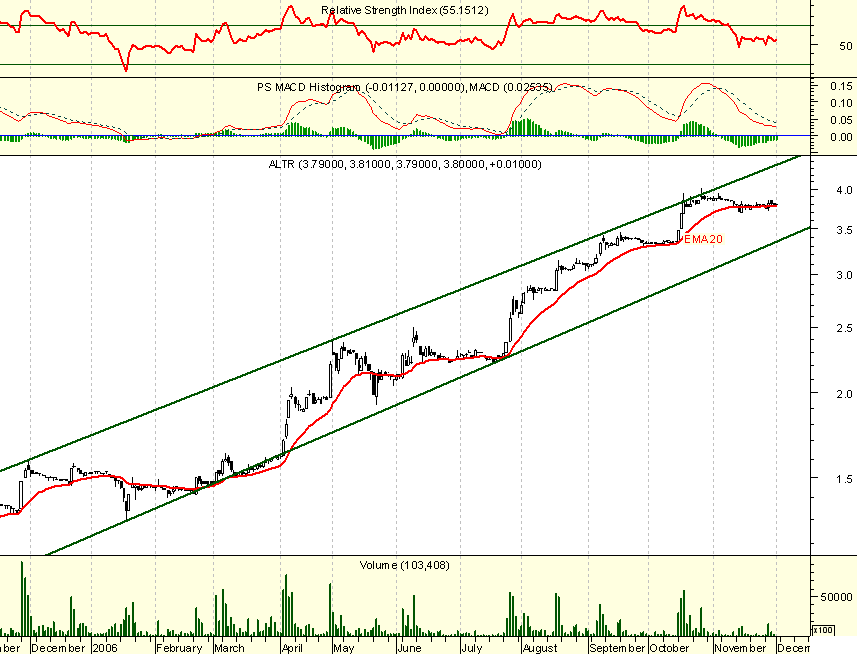Click the MACD axis value 0.10
The width and height of the screenshot is (857, 654).
(841, 103)
